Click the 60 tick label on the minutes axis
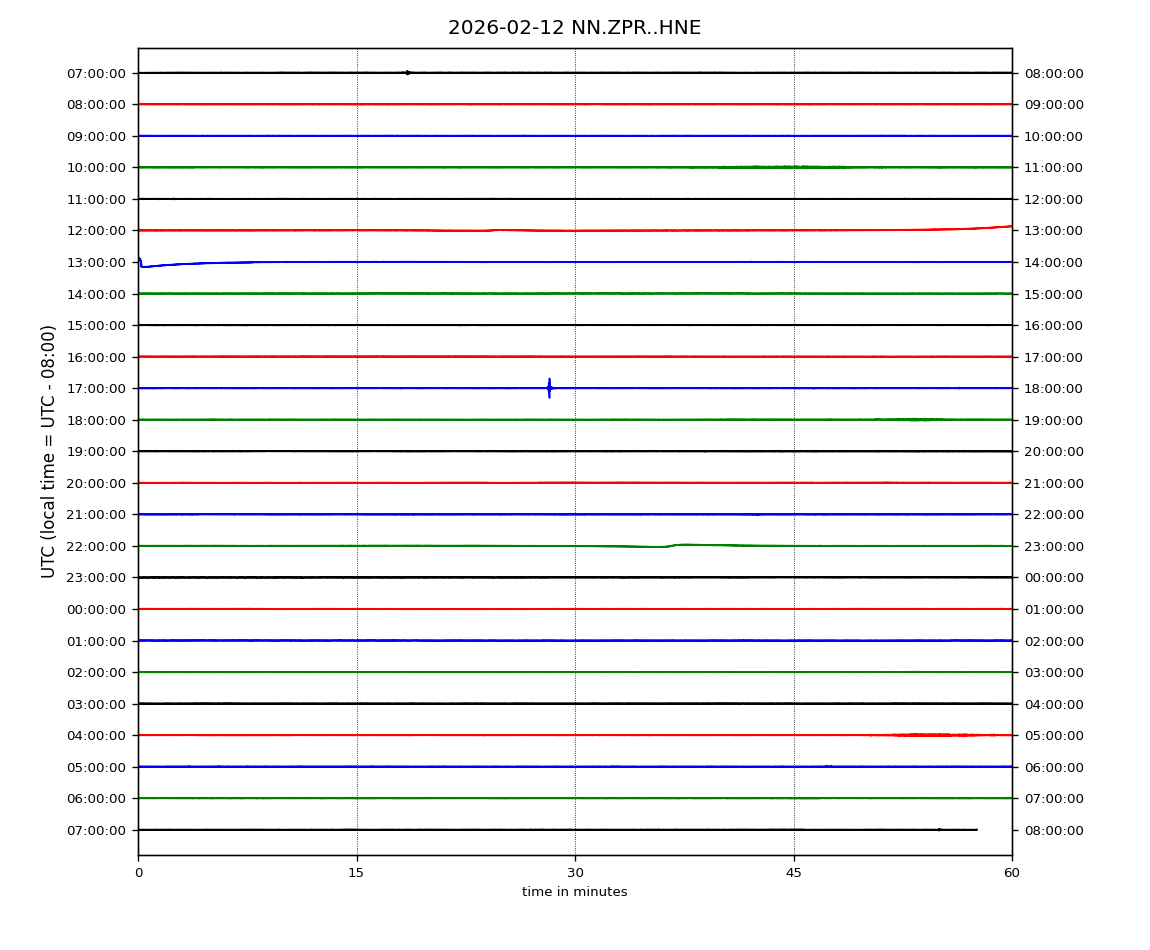 point(1012,873)
